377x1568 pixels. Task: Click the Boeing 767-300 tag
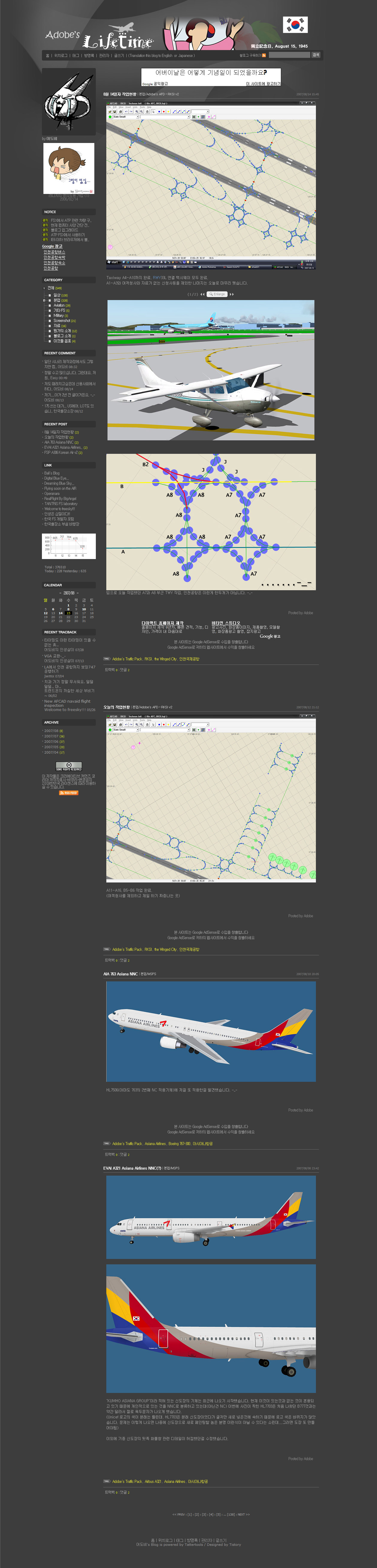(179, 1144)
